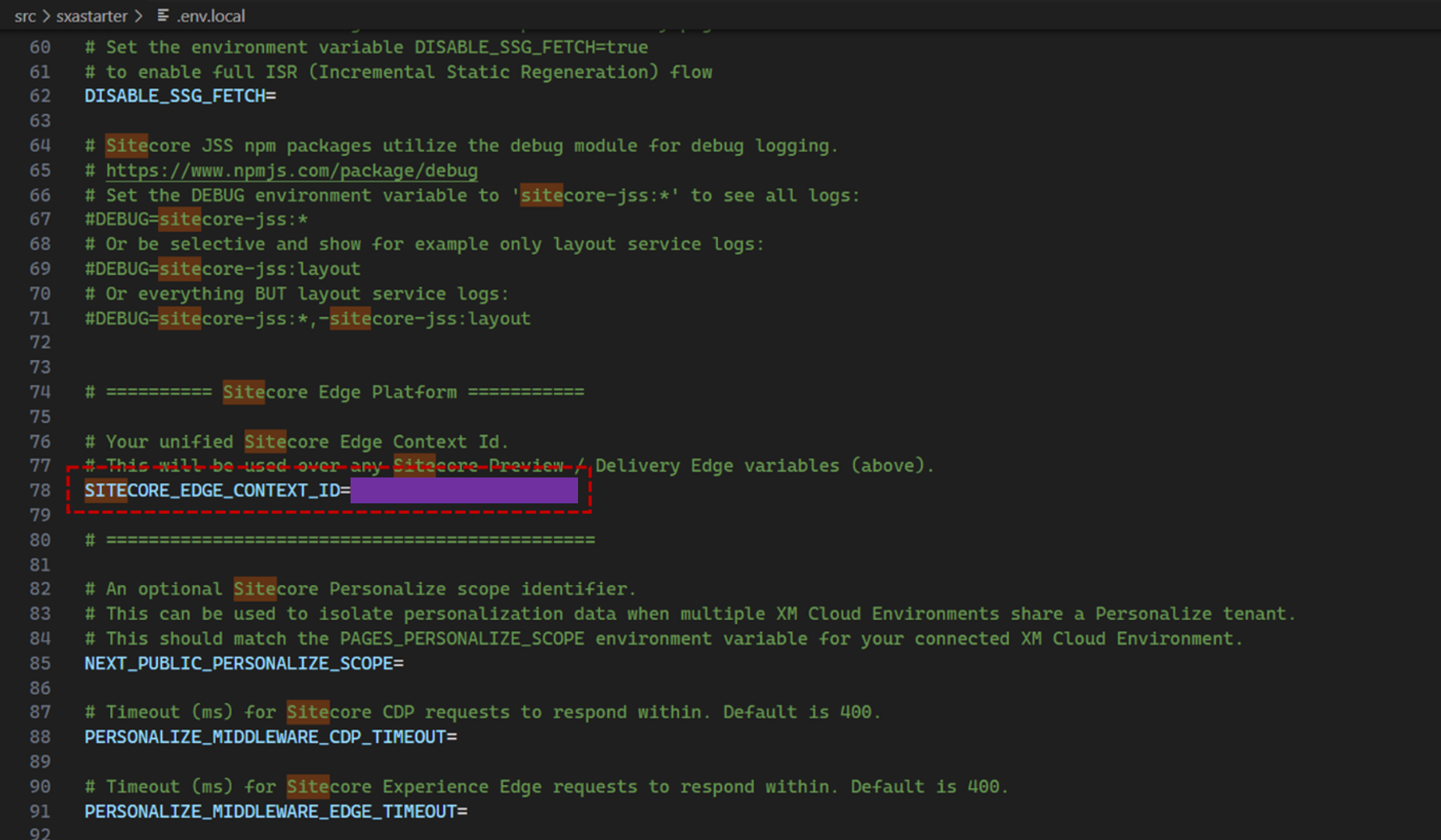The width and height of the screenshot is (1441, 840).
Task: Click the highlighted 'Site' match on line 64
Action: 126,146
